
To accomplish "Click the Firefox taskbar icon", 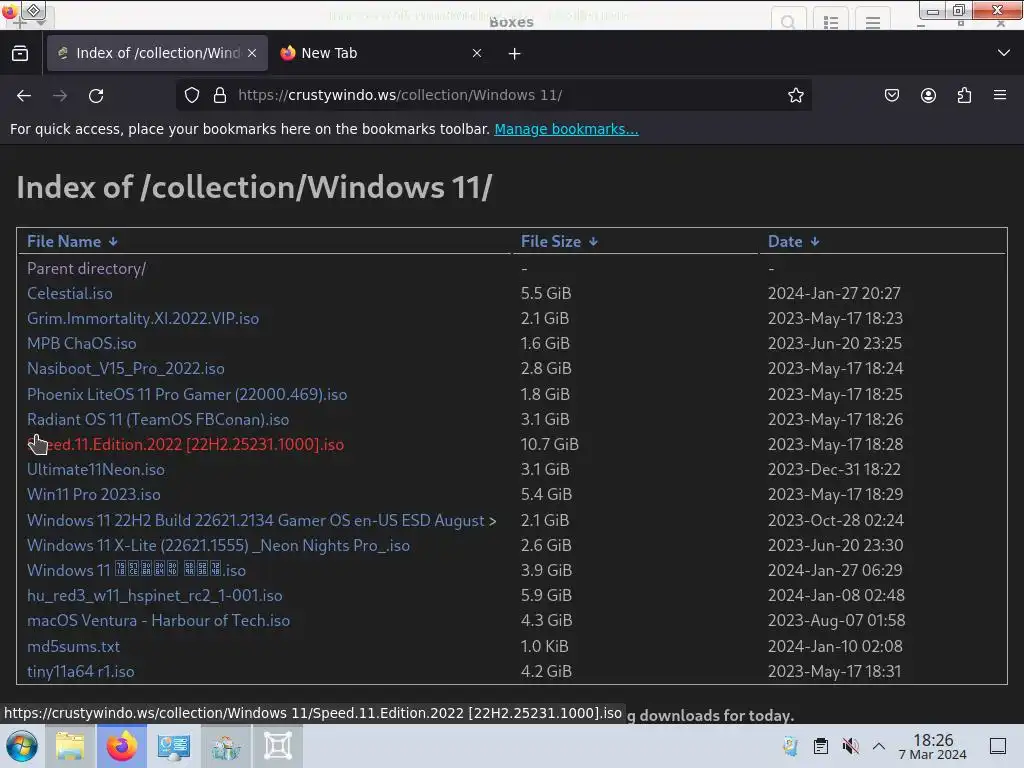I will click(x=122, y=746).
